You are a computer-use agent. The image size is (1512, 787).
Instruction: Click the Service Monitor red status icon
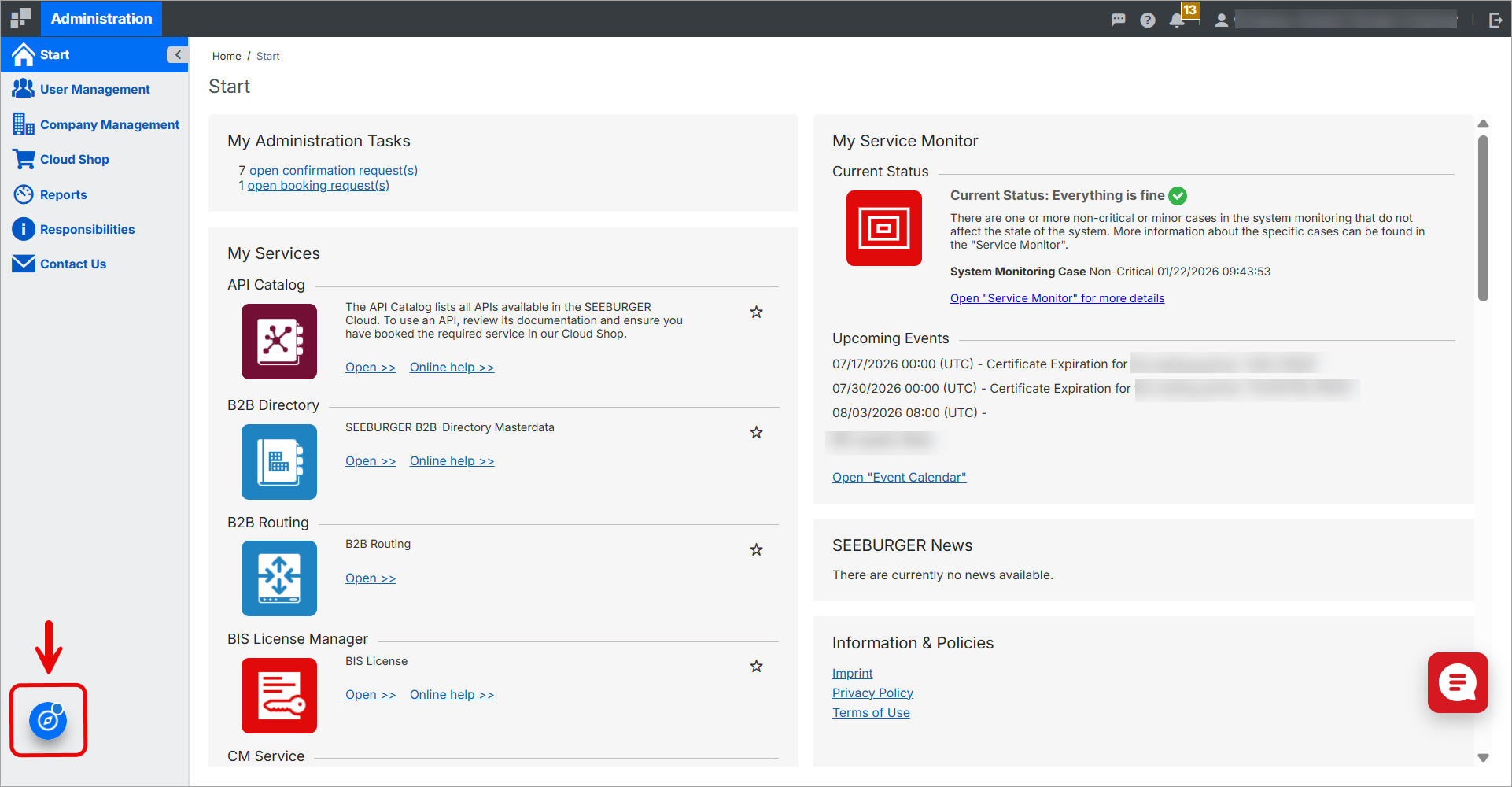[884, 228]
